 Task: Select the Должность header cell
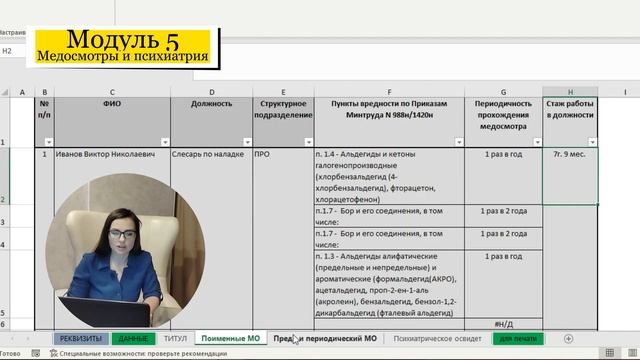click(211, 122)
